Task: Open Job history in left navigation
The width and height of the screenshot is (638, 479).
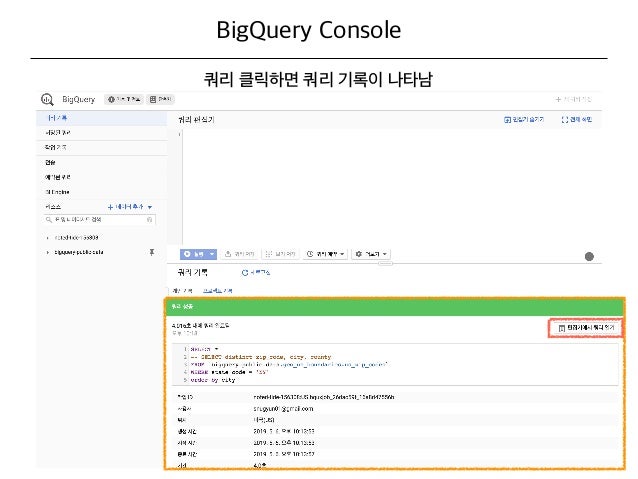Action: tap(55, 147)
